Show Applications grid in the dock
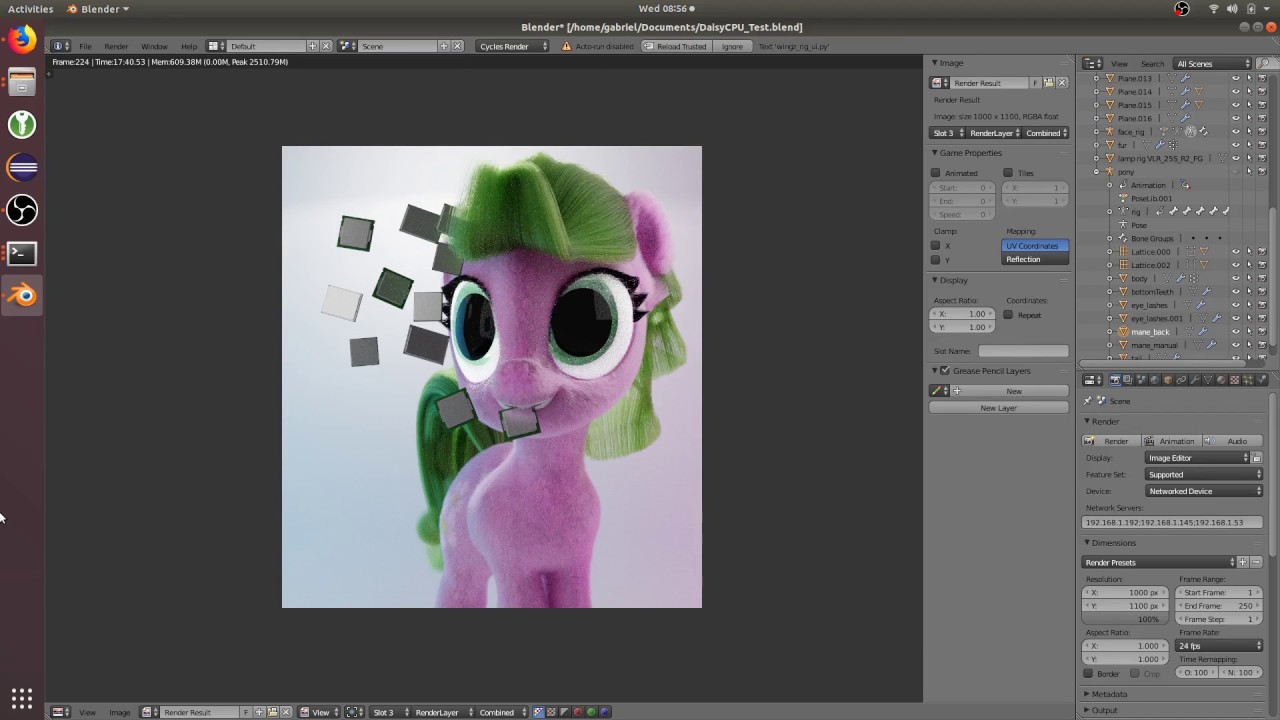Image resolution: width=1280 pixels, height=720 pixels. pyautogui.click(x=22, y=698)
